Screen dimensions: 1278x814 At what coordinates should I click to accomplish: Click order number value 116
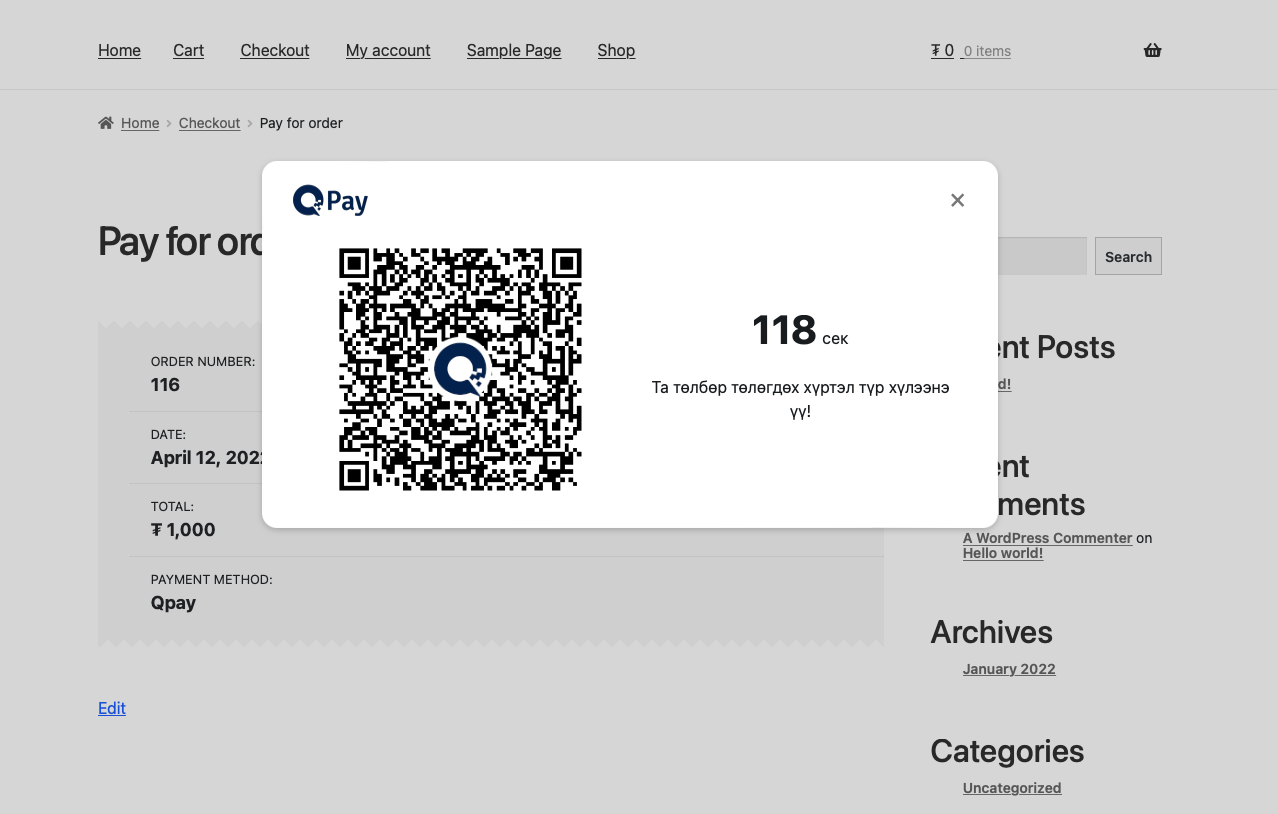coord(165,385)
